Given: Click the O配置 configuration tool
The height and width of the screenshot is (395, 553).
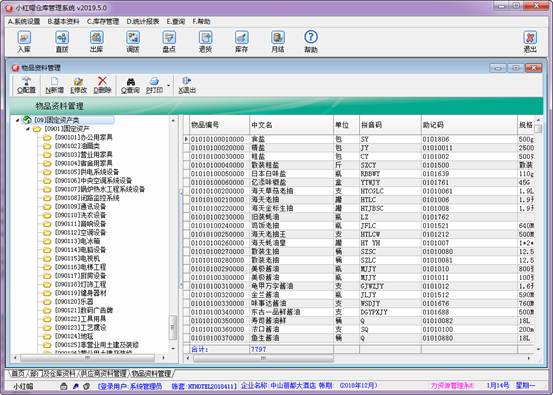Looking at the screenshot, I should click(x=26, y=85).
